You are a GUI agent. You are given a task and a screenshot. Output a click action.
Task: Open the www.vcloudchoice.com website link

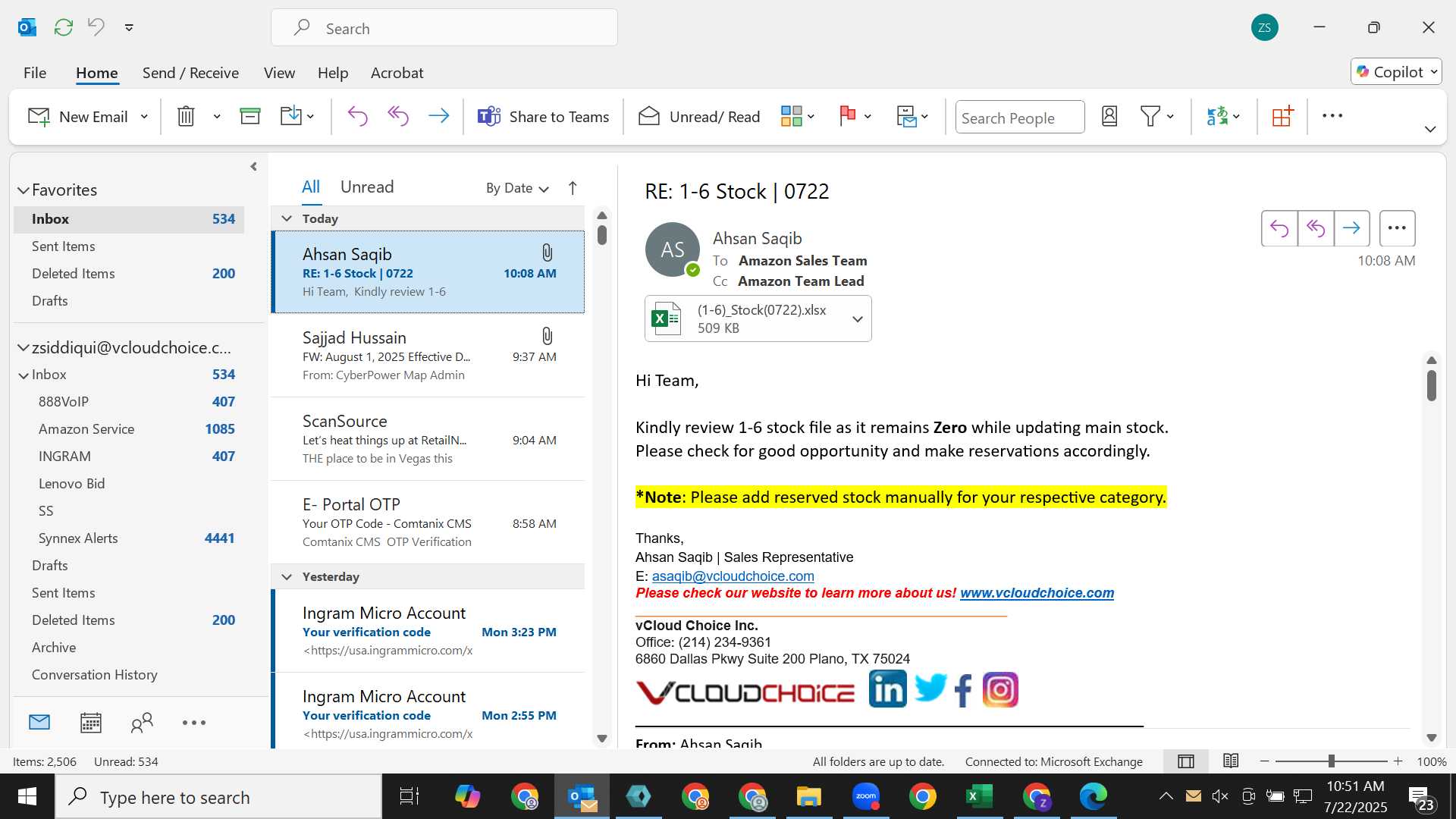coord(1037,593)
